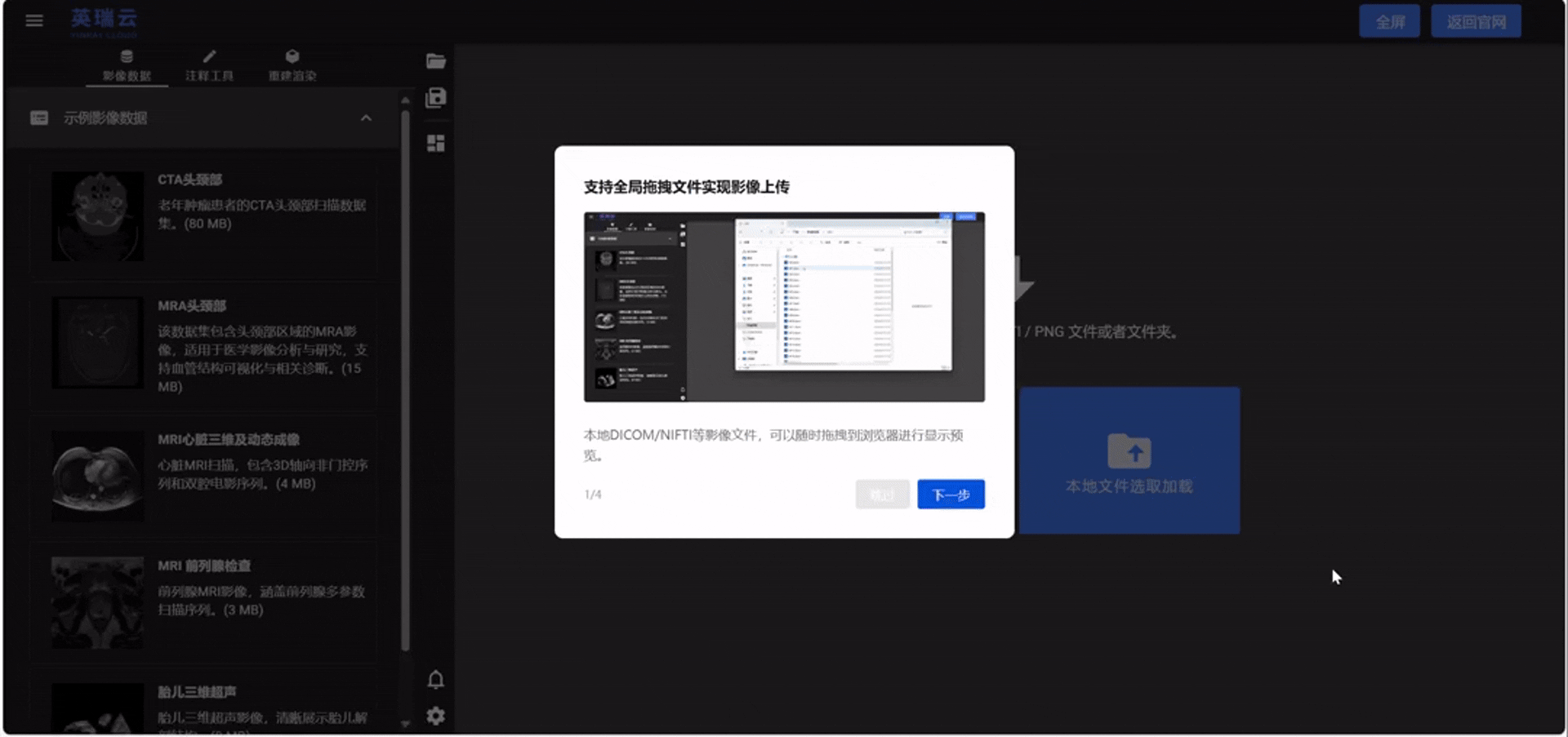Screen dimensions: 1568x737
Task: Click the sample data list scrollbar
Action: 405,380
